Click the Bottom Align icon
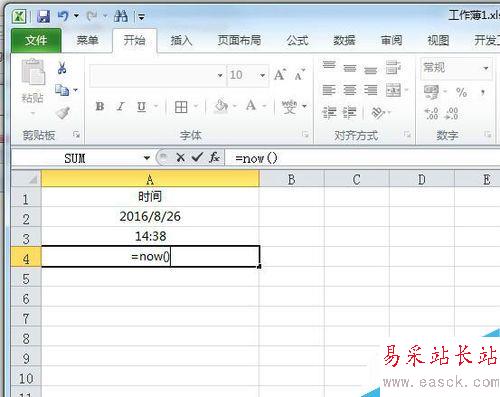Image resolution: width=500 pixels, height=397 pixels. 370,70
